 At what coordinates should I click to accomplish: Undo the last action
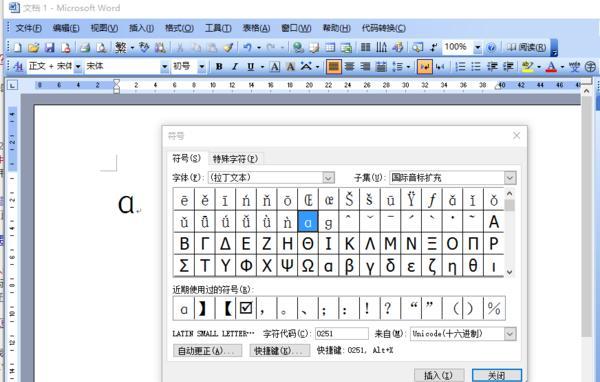247,47
